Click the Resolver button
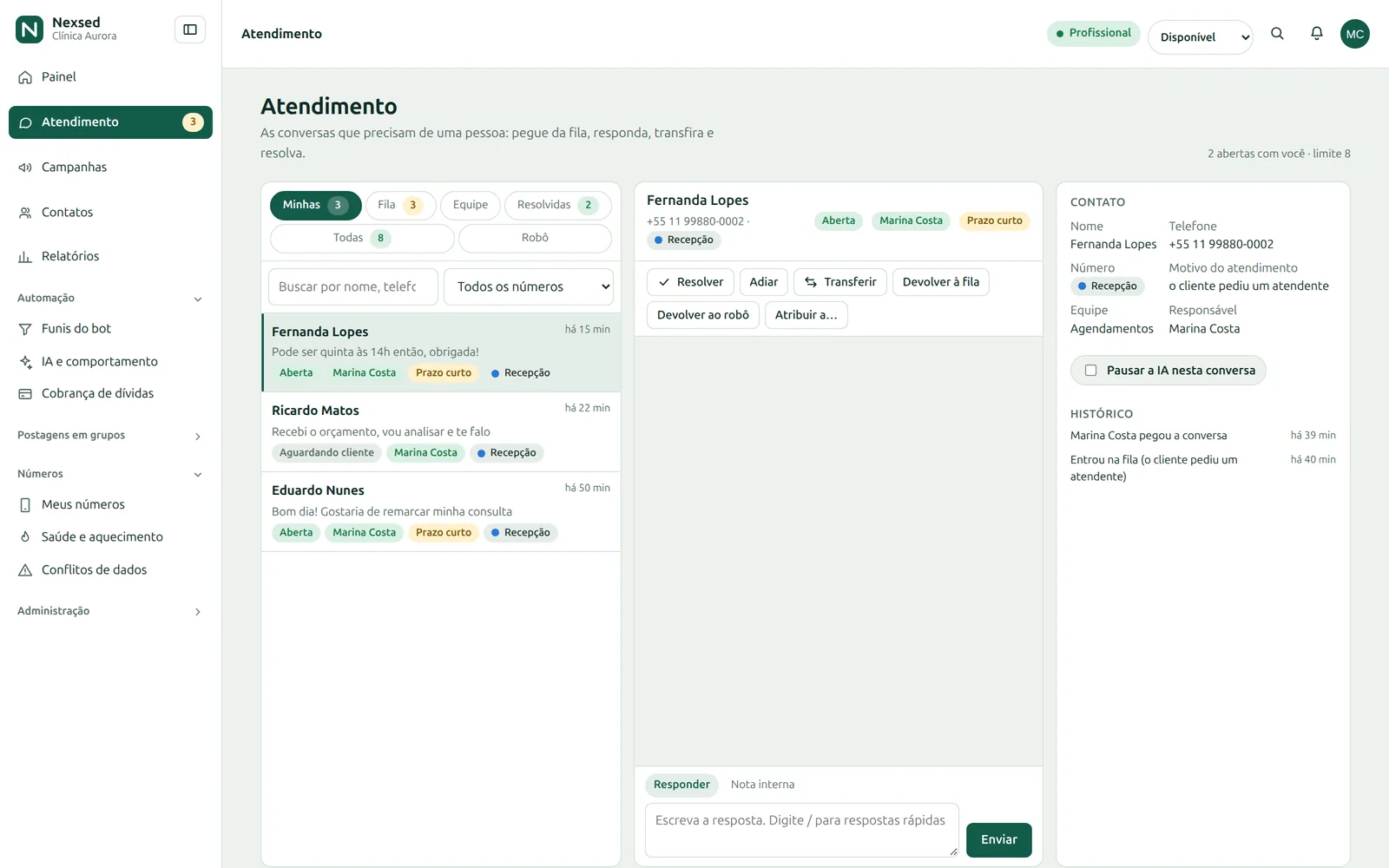1389x868 pixels. (x=691, y=282)
